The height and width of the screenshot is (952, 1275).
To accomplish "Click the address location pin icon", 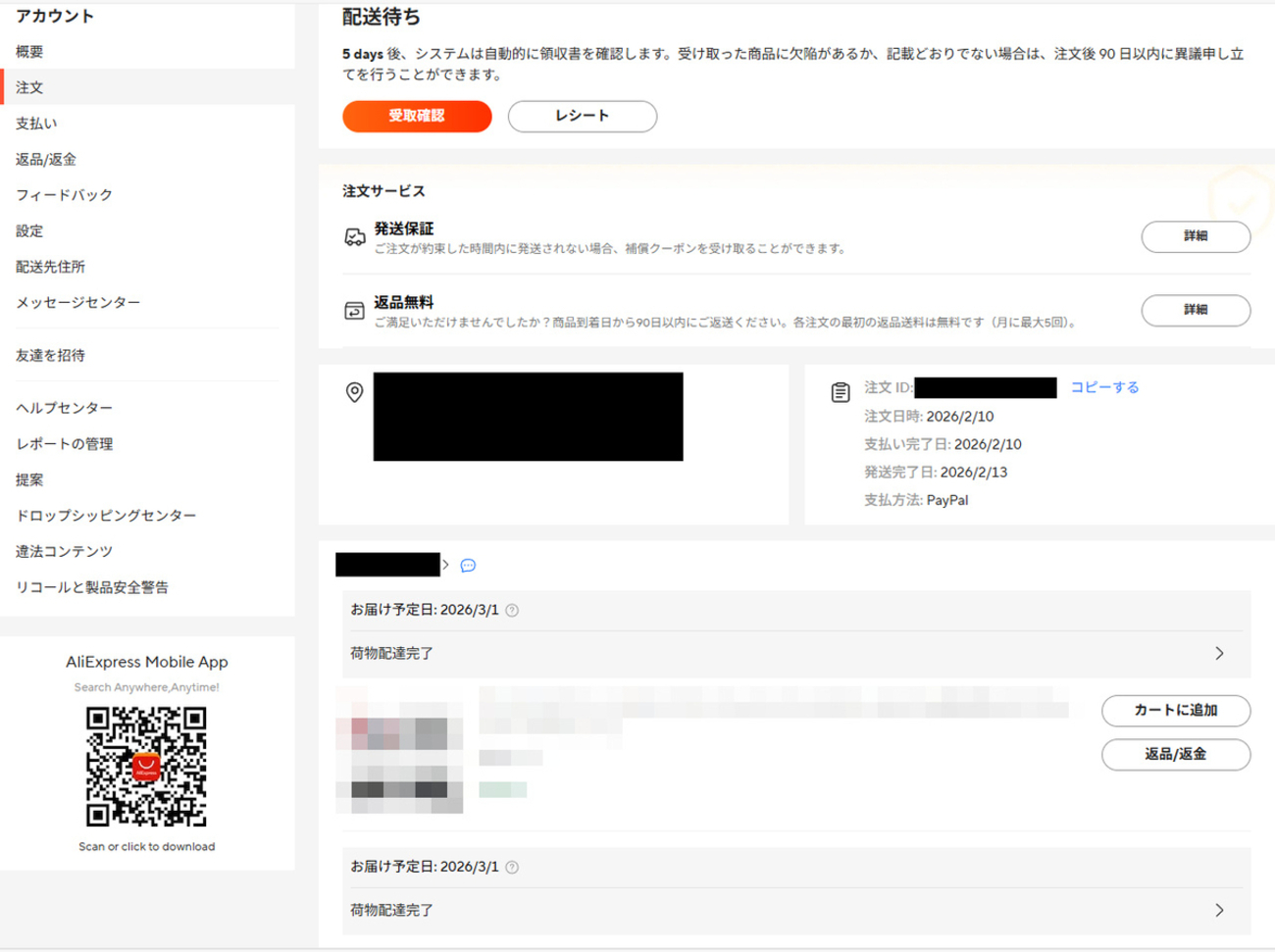I will [354, 392].
